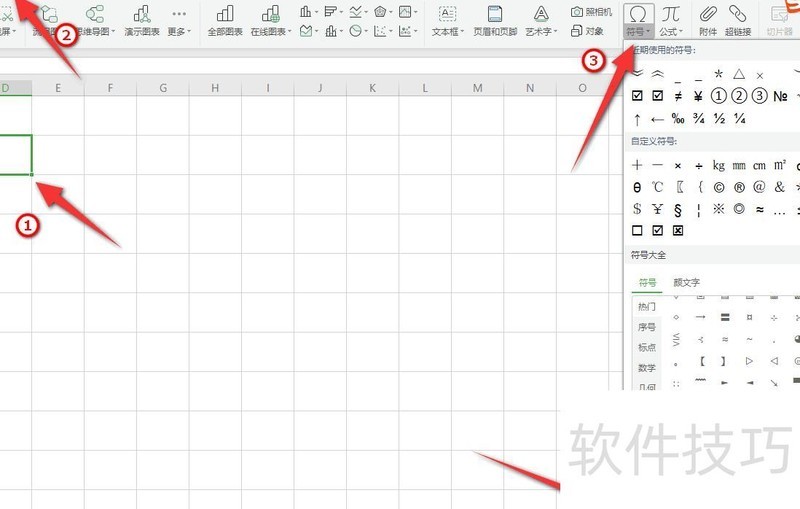Open 页眉和页脚 header and footer
The image size is (800, 509).
[495, 20]
